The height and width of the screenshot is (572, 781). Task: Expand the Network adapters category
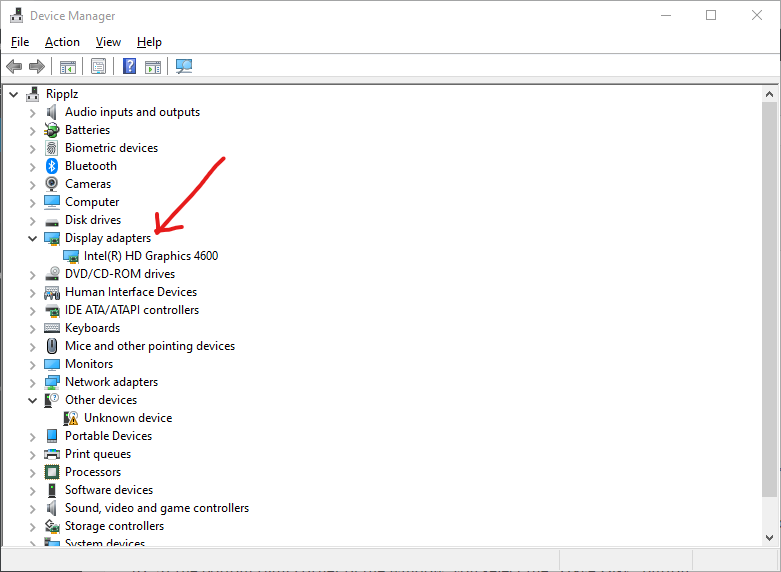pos(32,383)
